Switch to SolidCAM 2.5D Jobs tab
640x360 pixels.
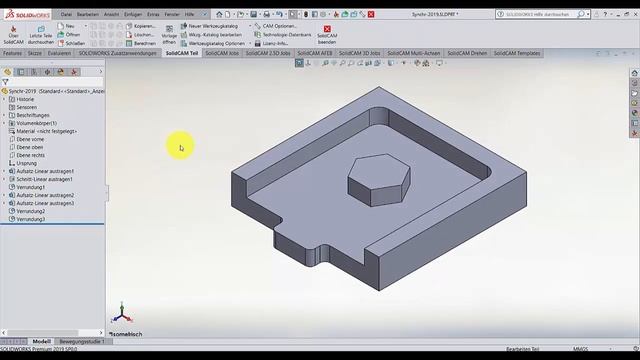[x=268, y=53]
